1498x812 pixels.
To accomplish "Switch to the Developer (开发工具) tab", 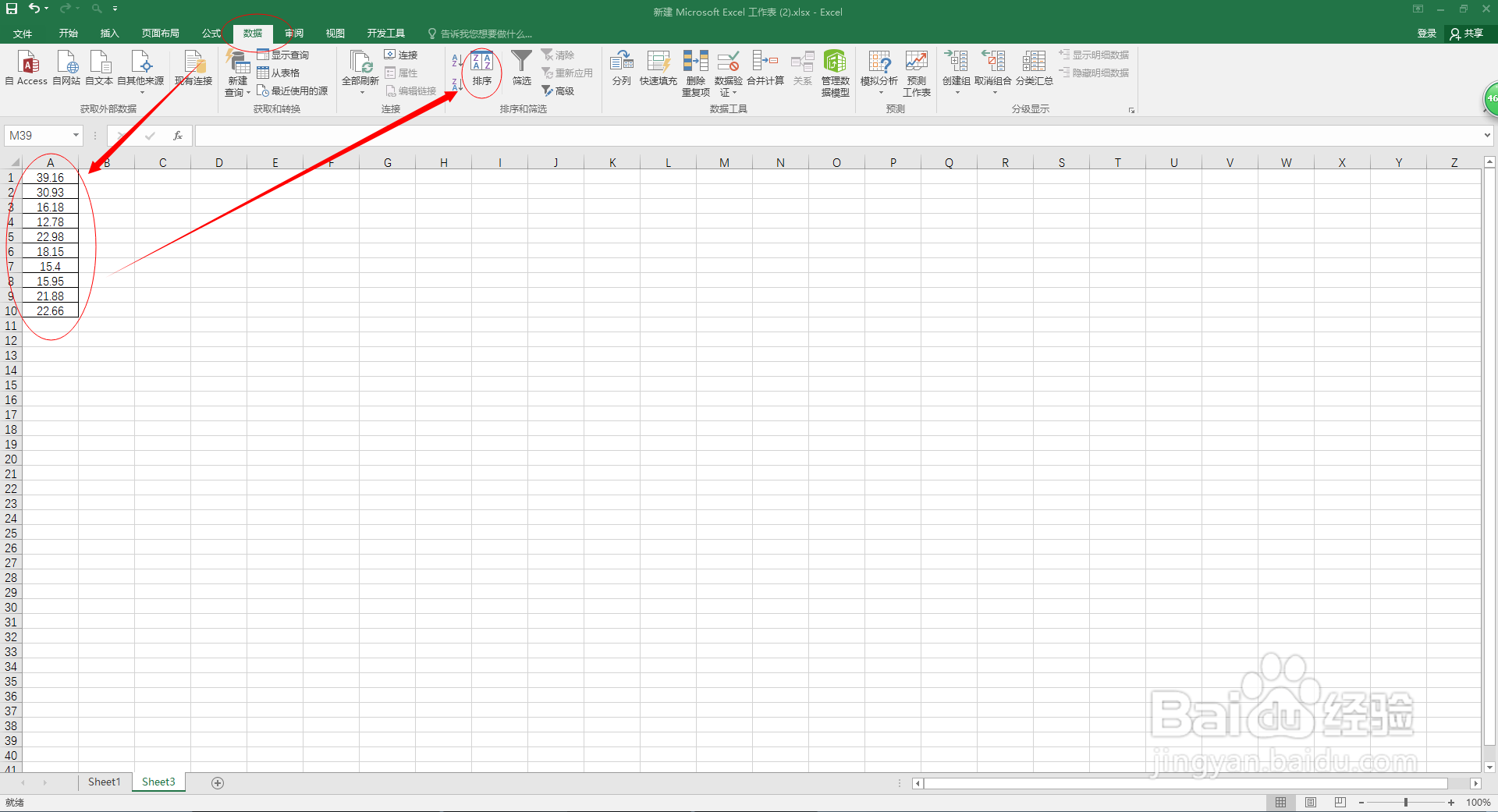I will (386, 34).
